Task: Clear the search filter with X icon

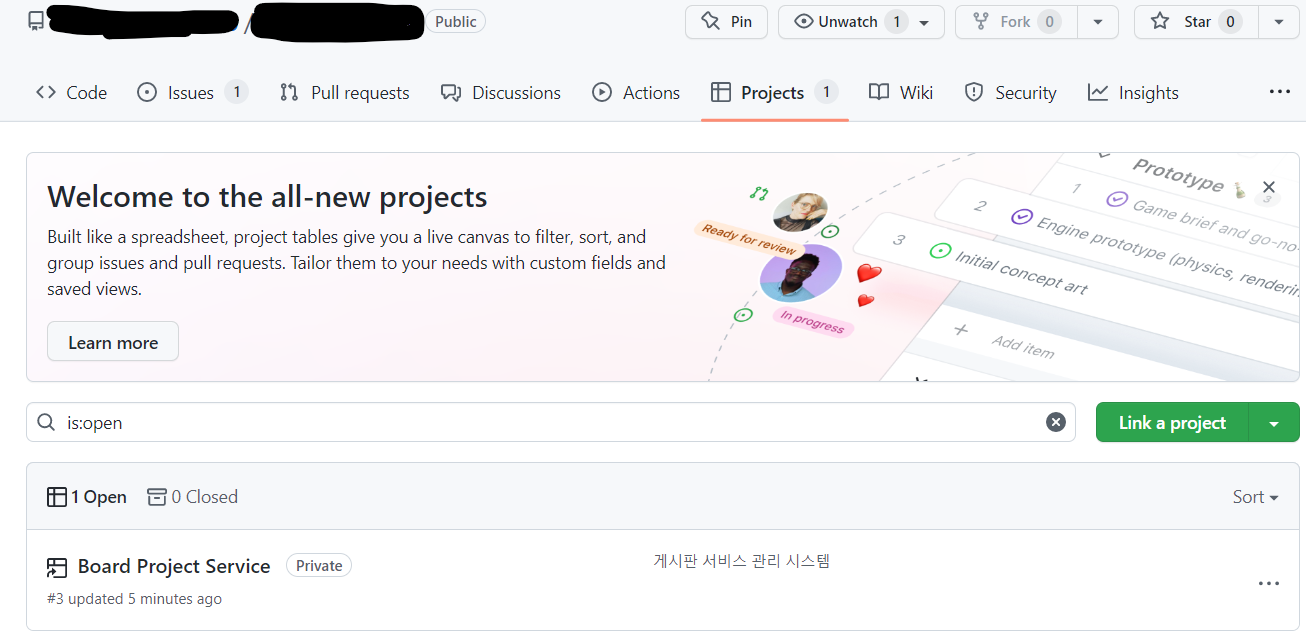Action: pos(1056,423)
